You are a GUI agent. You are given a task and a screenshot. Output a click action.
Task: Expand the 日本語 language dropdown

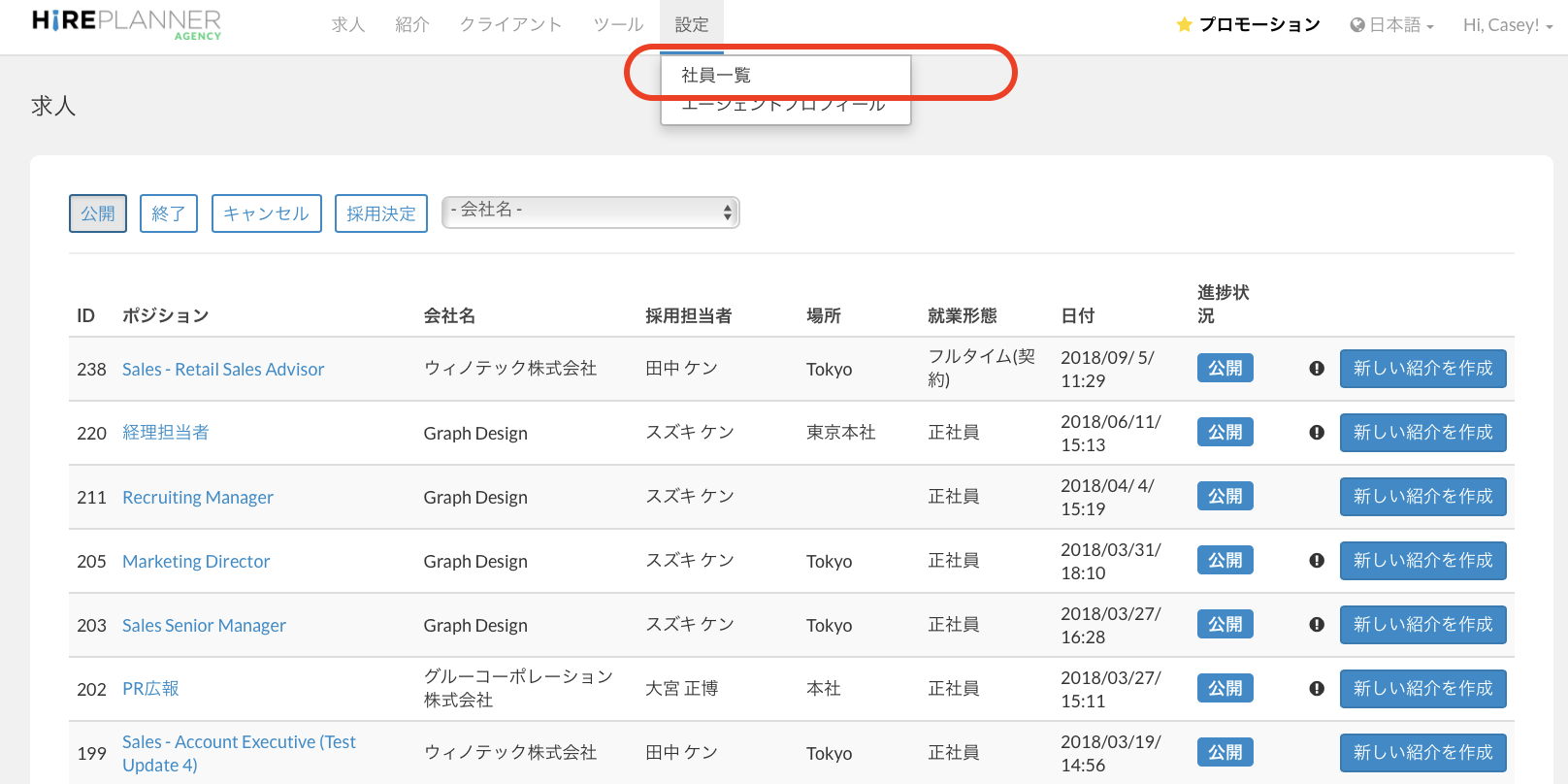[x=1393, y=25]
